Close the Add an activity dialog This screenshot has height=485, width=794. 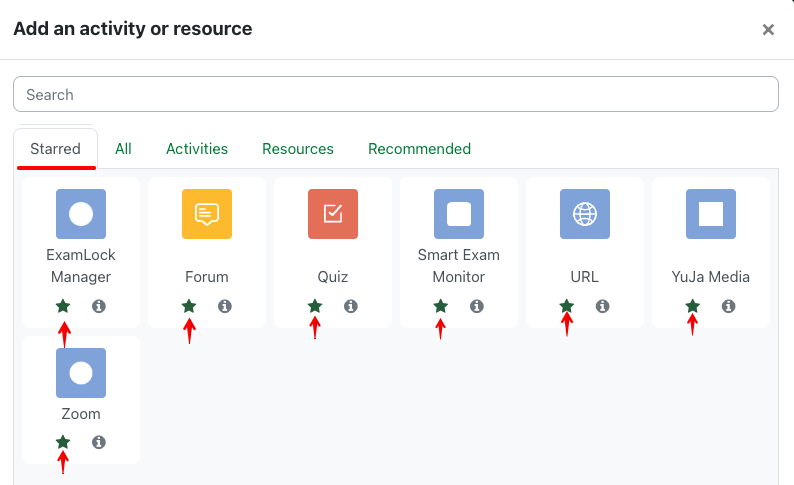click(768, 29)
